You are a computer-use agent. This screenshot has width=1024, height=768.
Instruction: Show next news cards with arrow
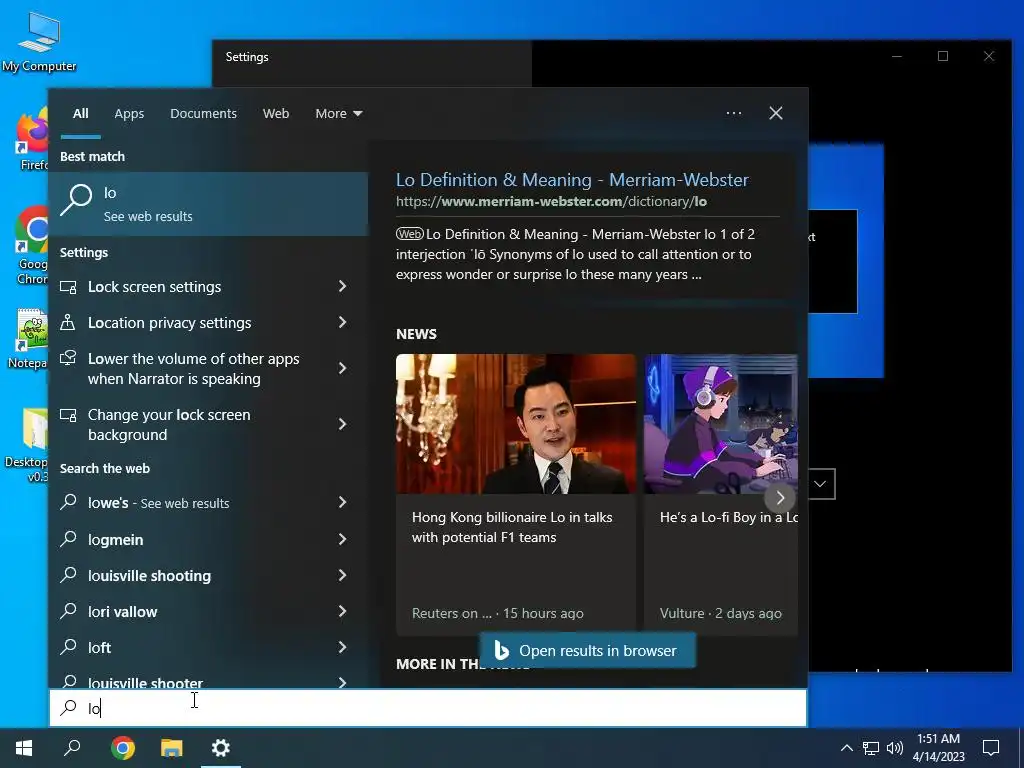tap(780, 498)
